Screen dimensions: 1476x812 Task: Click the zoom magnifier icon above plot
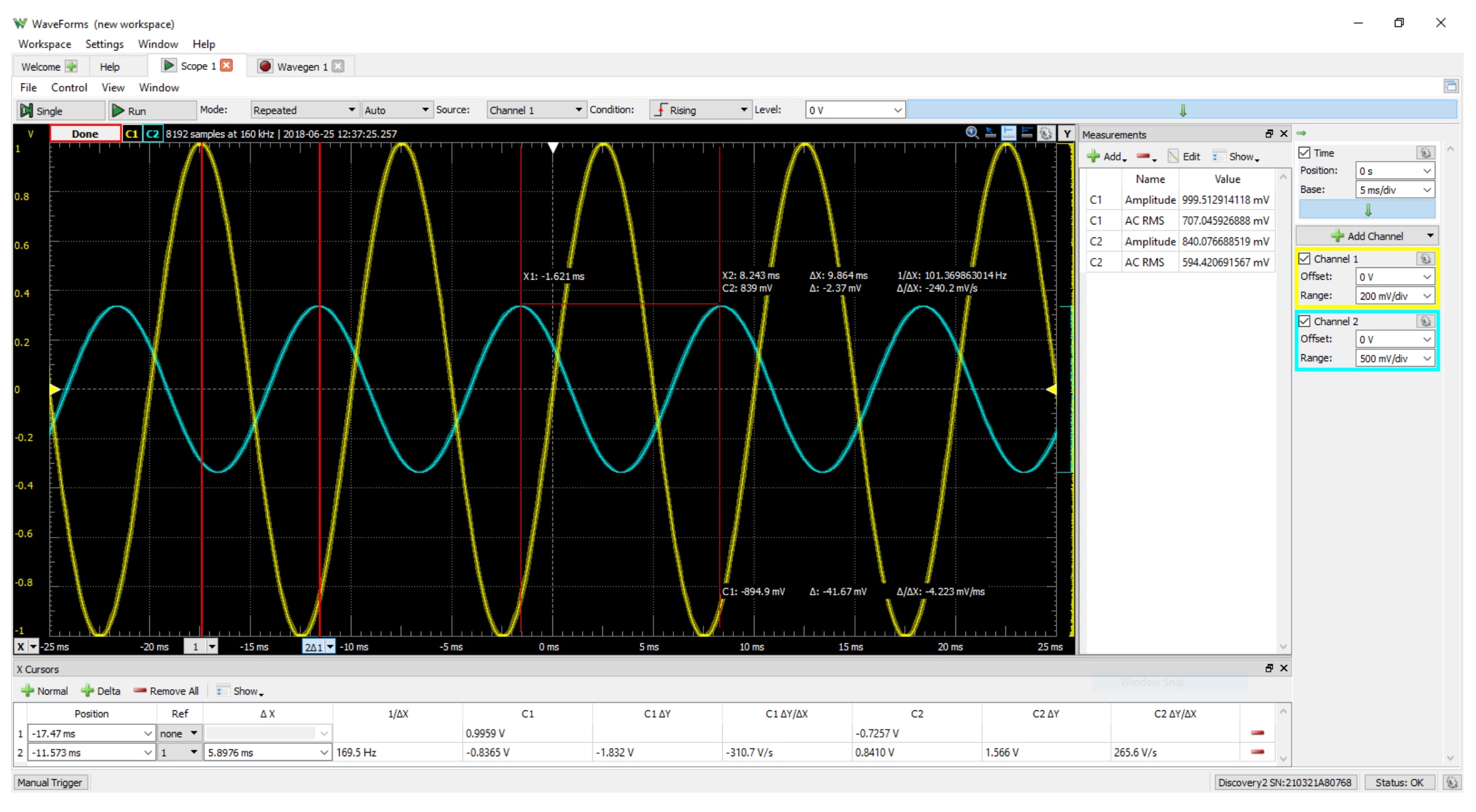[x=972, y=133]
